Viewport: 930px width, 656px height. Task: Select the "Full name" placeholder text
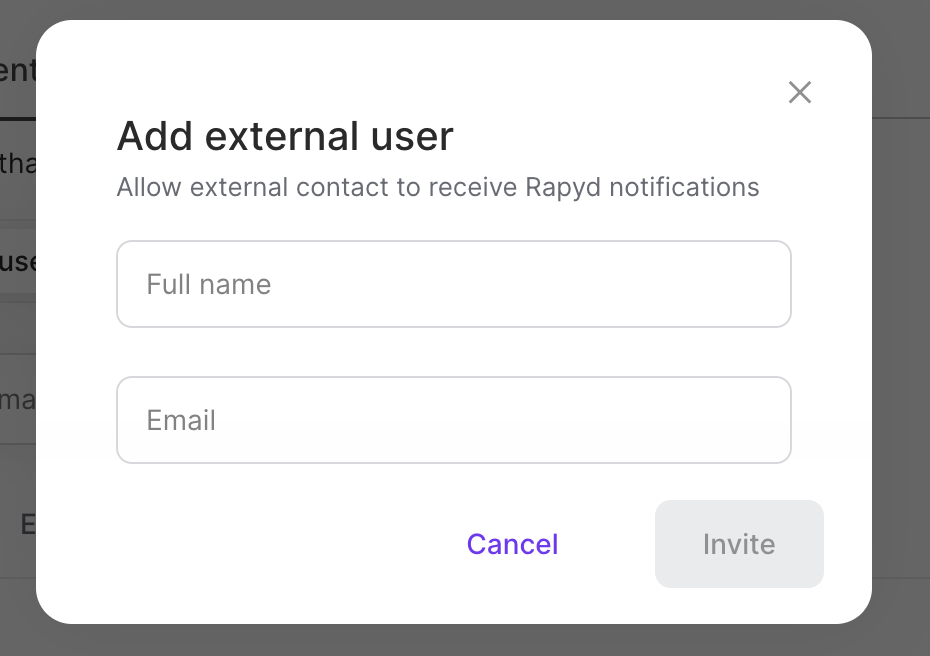(209, 284)
